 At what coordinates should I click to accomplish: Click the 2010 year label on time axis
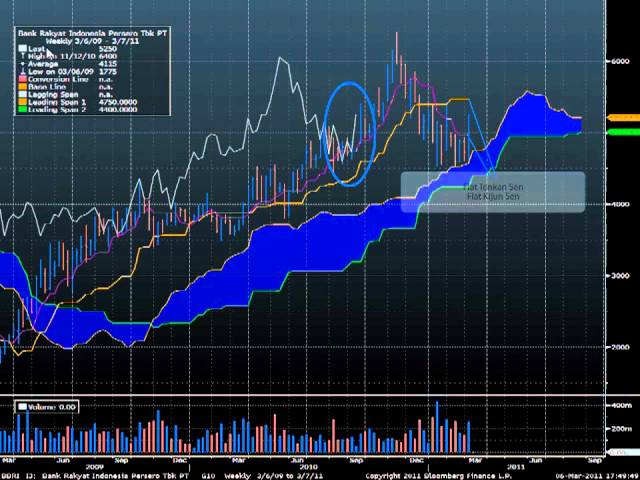click(309, 467)
